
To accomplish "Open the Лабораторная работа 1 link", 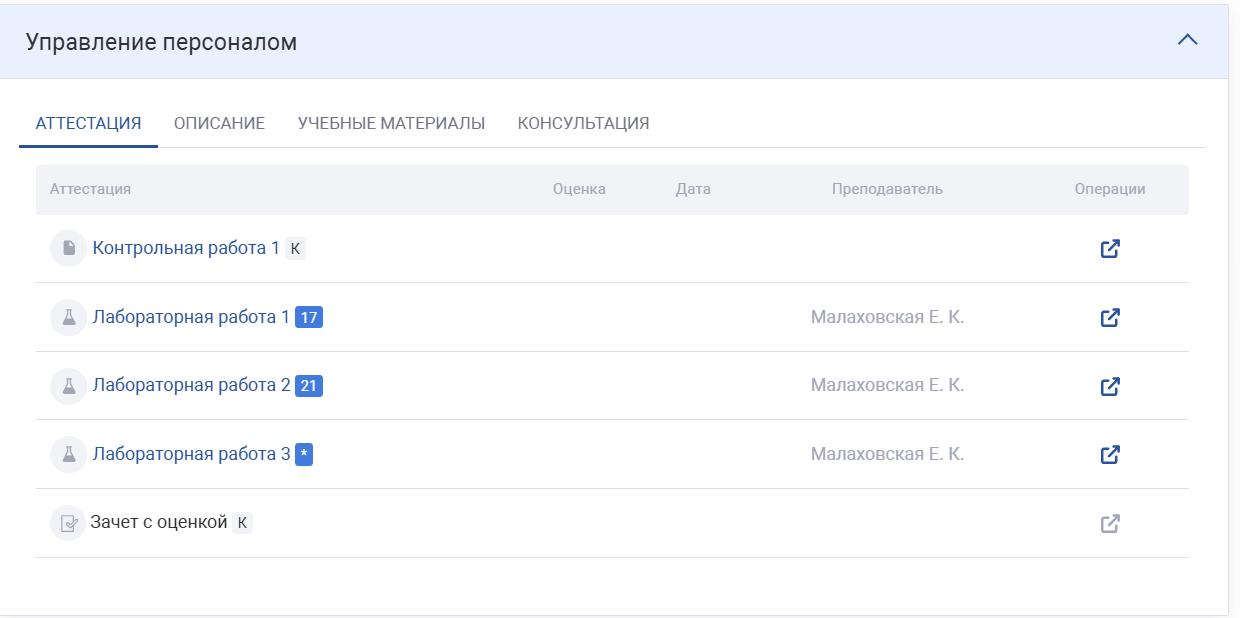I will tap(190, 317).
